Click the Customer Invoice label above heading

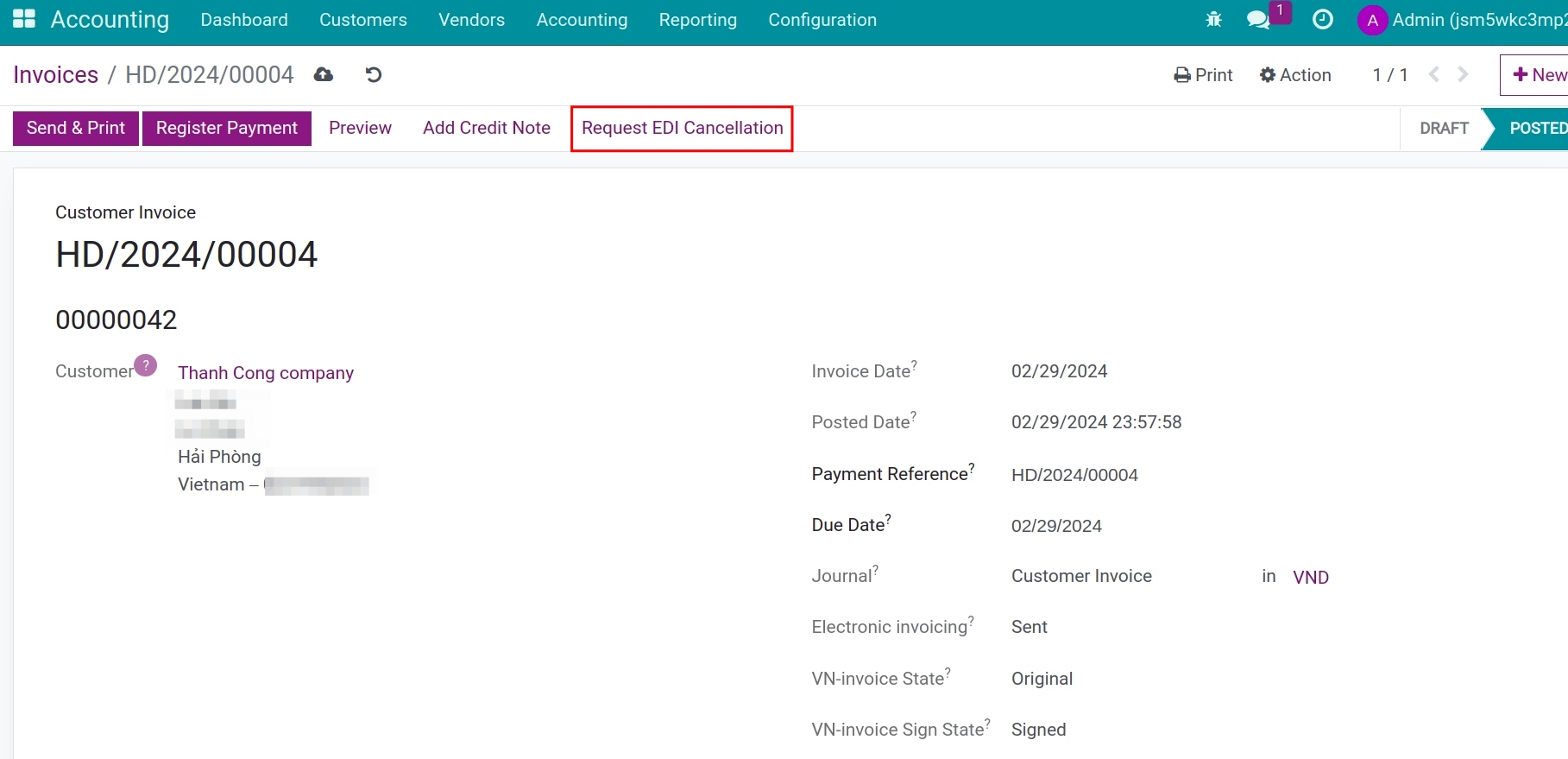click(125, 212)
